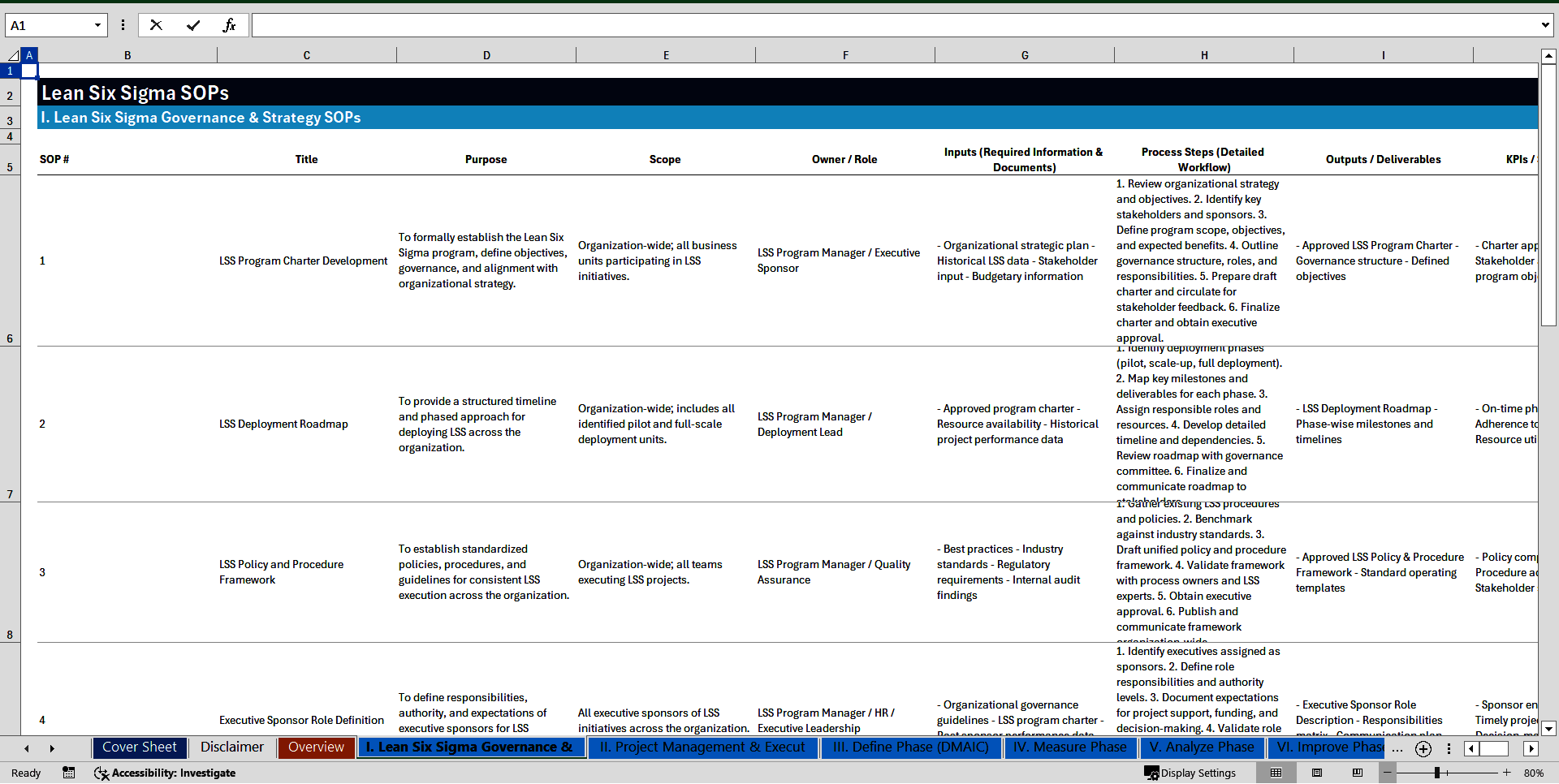Viewport: 1559px width, 784px height.
Task: Switch to Normal view
Action: 1276,773
